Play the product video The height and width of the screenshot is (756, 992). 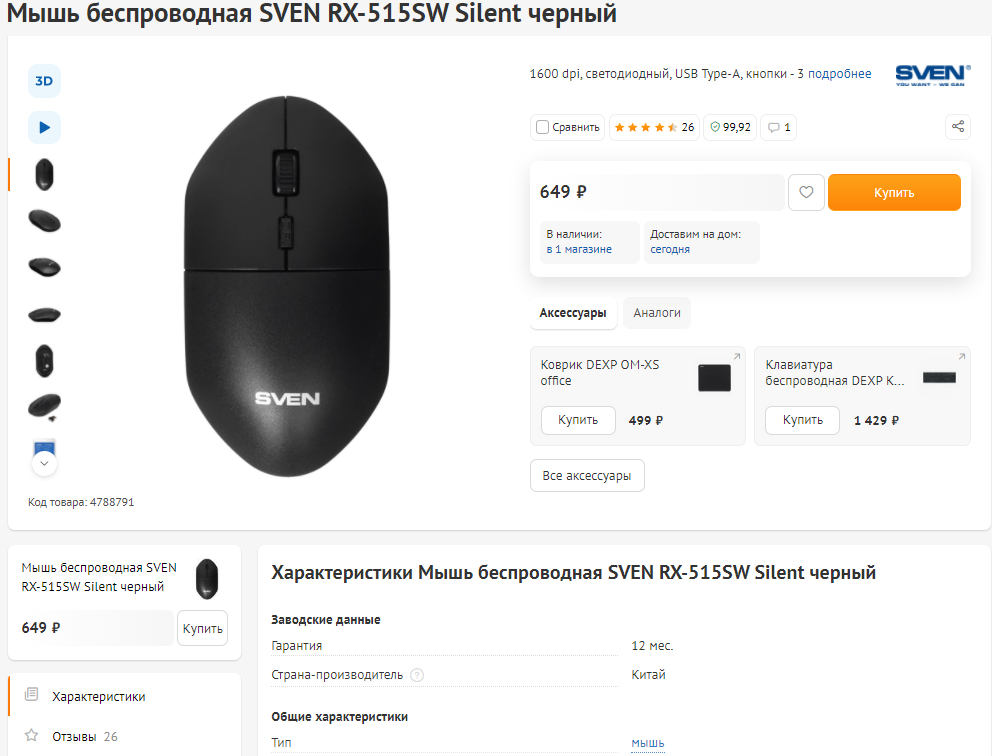coord(44,127)
